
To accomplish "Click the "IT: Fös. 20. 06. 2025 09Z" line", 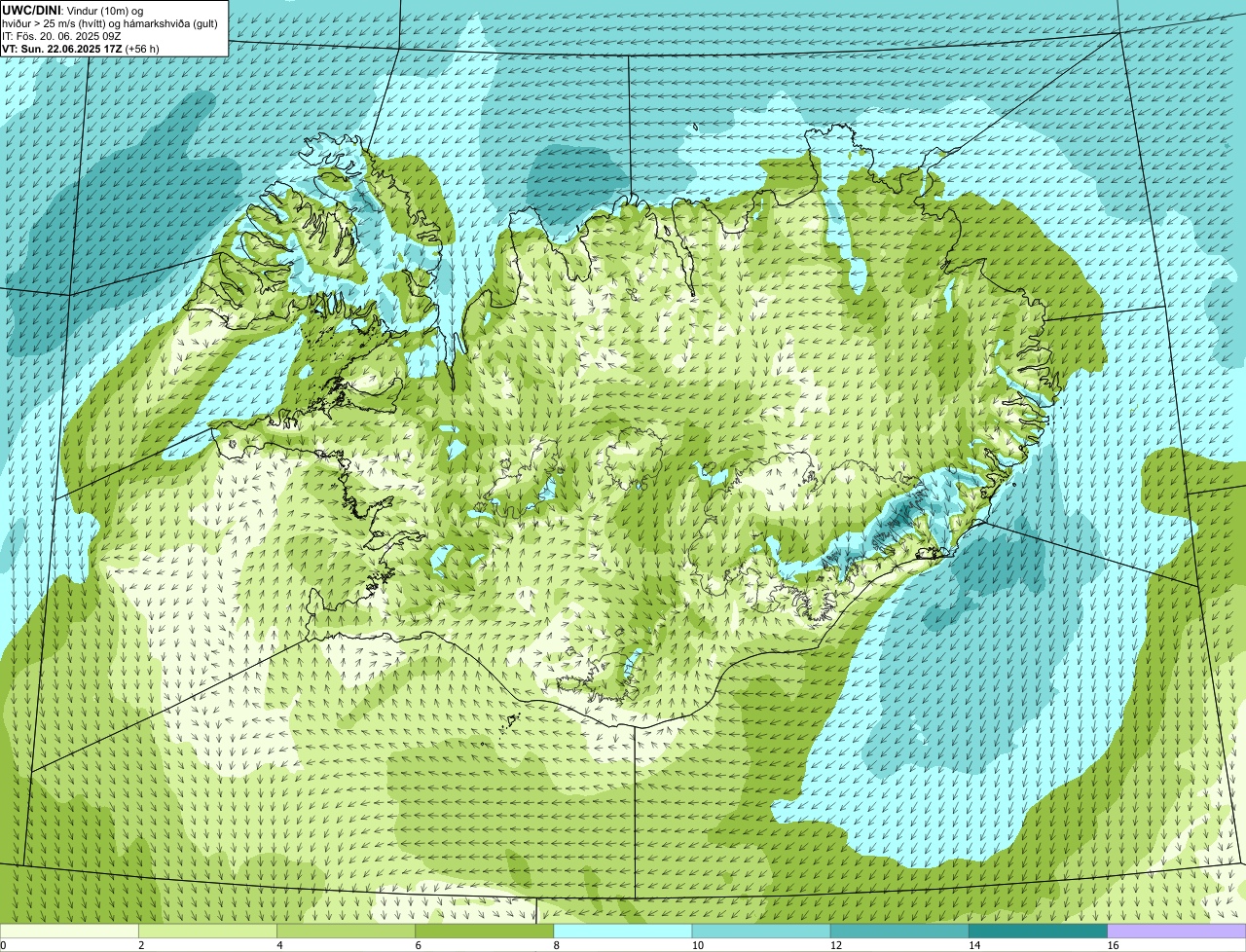I will click(x=61, y=35).
